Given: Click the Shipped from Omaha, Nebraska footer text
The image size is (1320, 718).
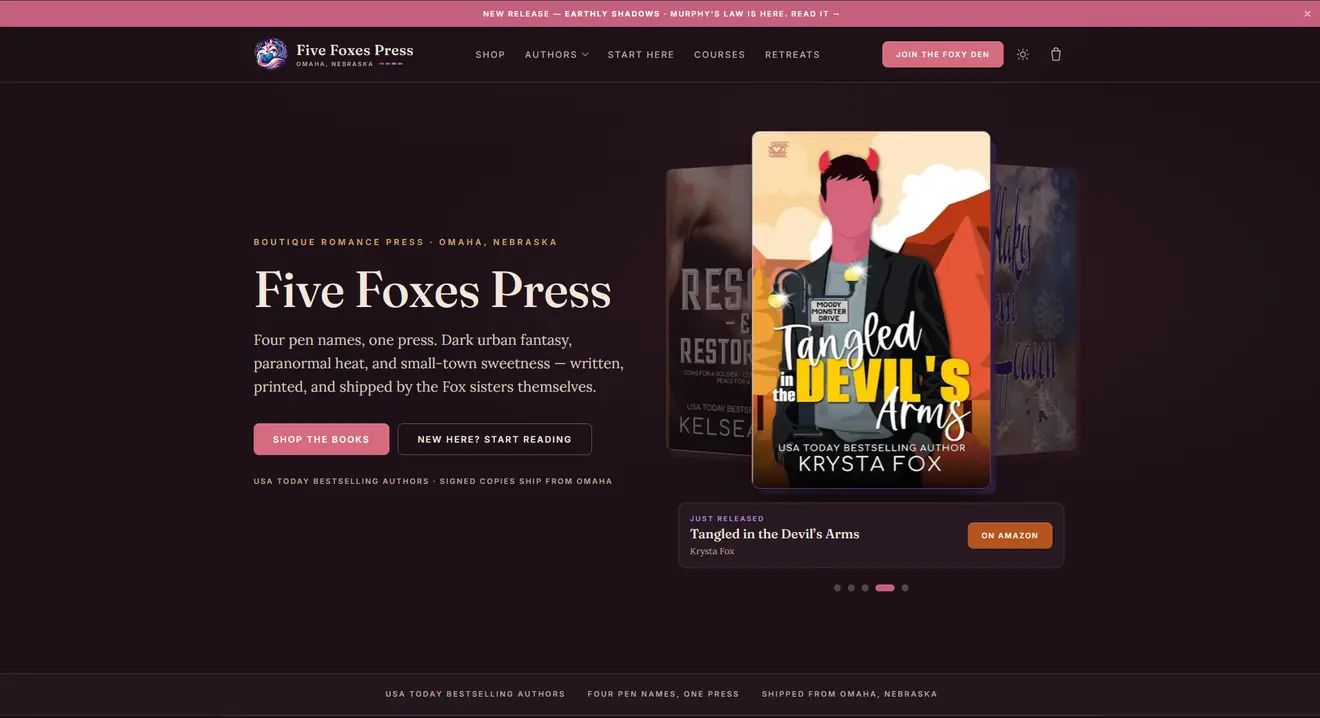Looking at the screenshot, I should click(x=849, y=694).
